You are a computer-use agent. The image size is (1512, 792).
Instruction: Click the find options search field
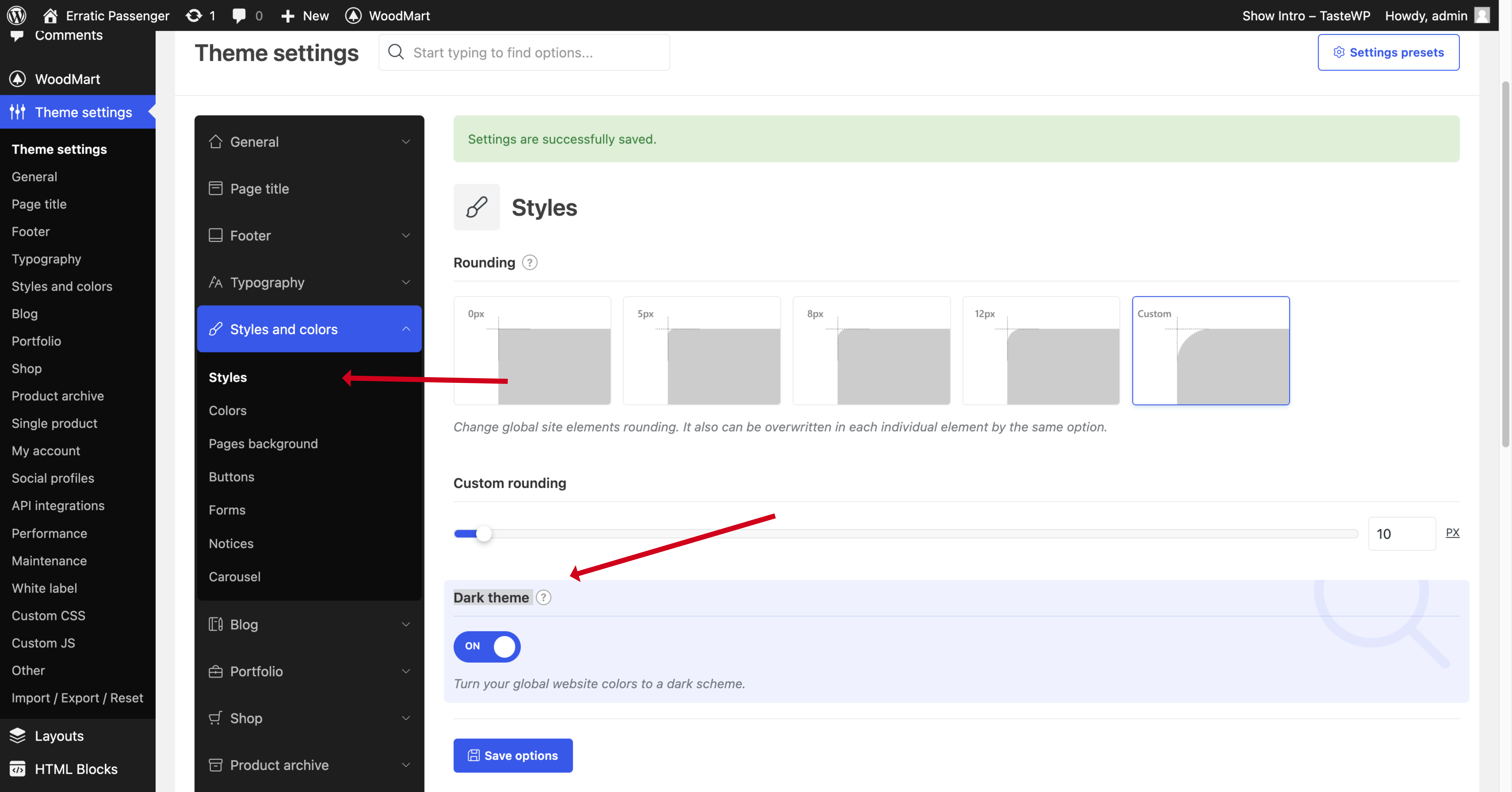524,52
